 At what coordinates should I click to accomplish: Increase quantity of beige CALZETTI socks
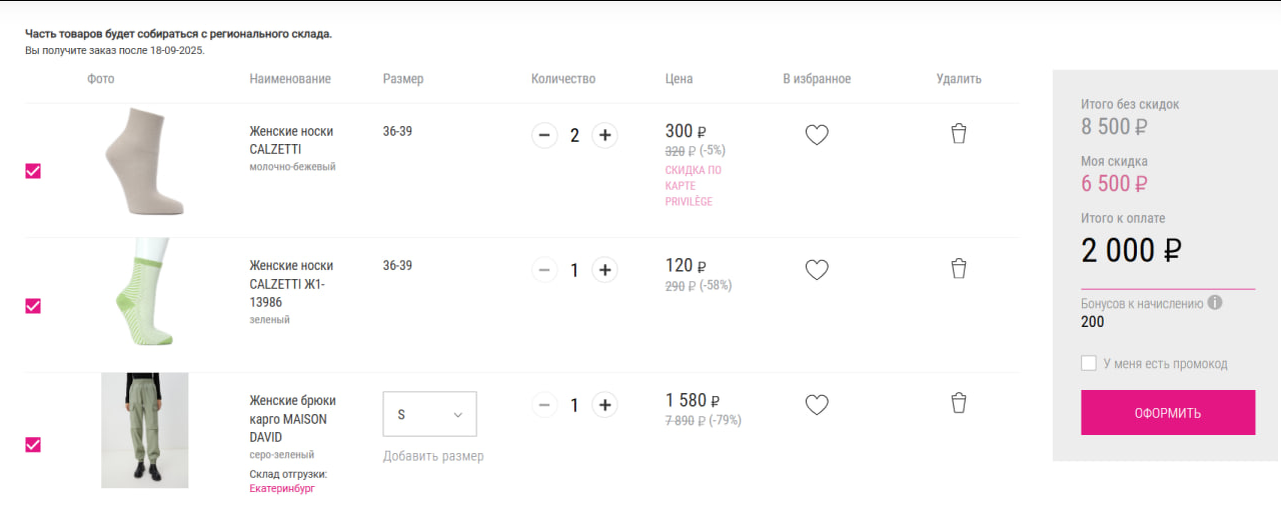(x=604, y=135)
